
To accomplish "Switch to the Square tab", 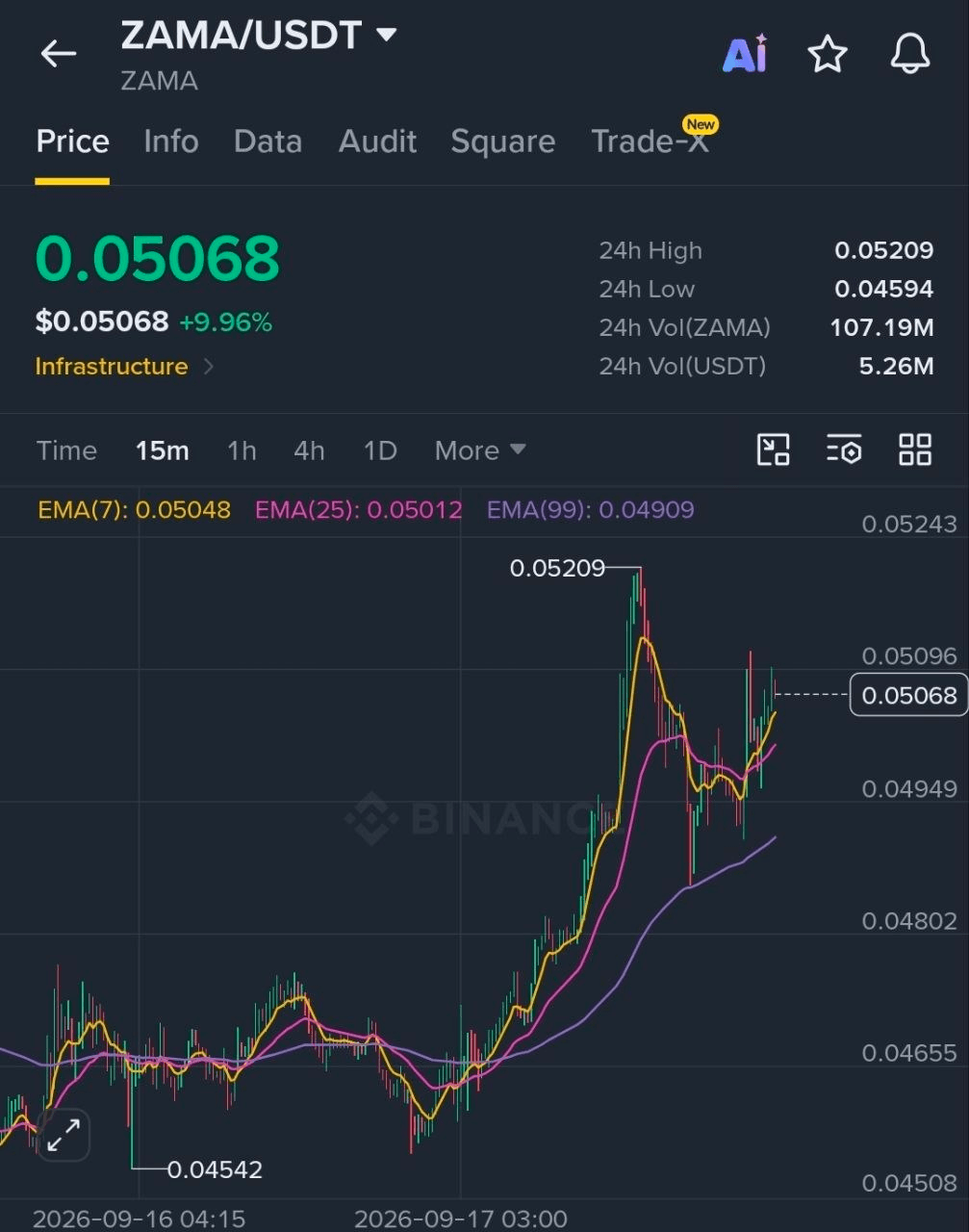I will coord(503,141).
